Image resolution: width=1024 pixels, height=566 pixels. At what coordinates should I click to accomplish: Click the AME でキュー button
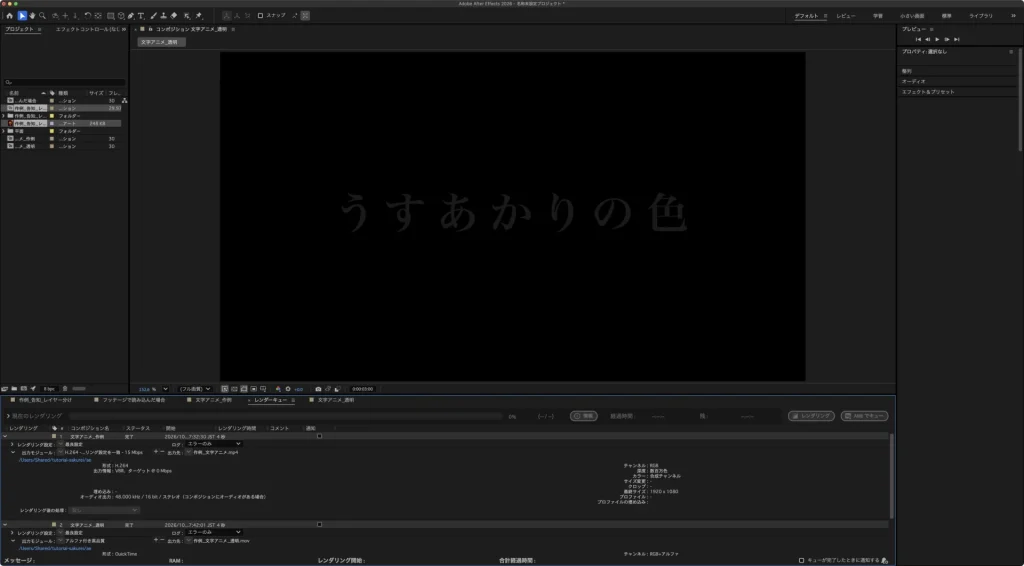(864, 416)
